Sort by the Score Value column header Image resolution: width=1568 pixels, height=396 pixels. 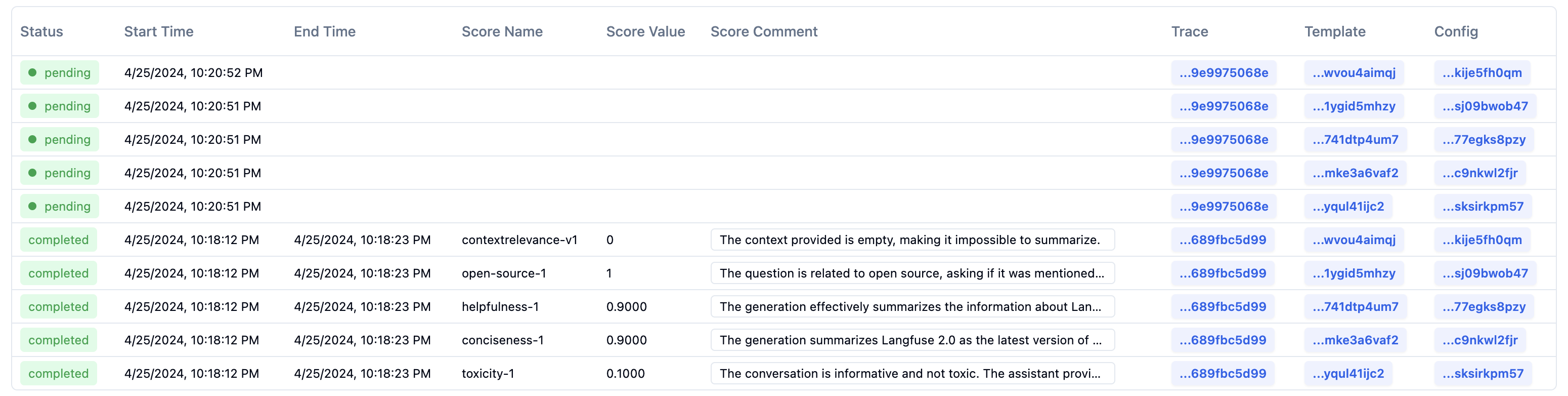644,32
